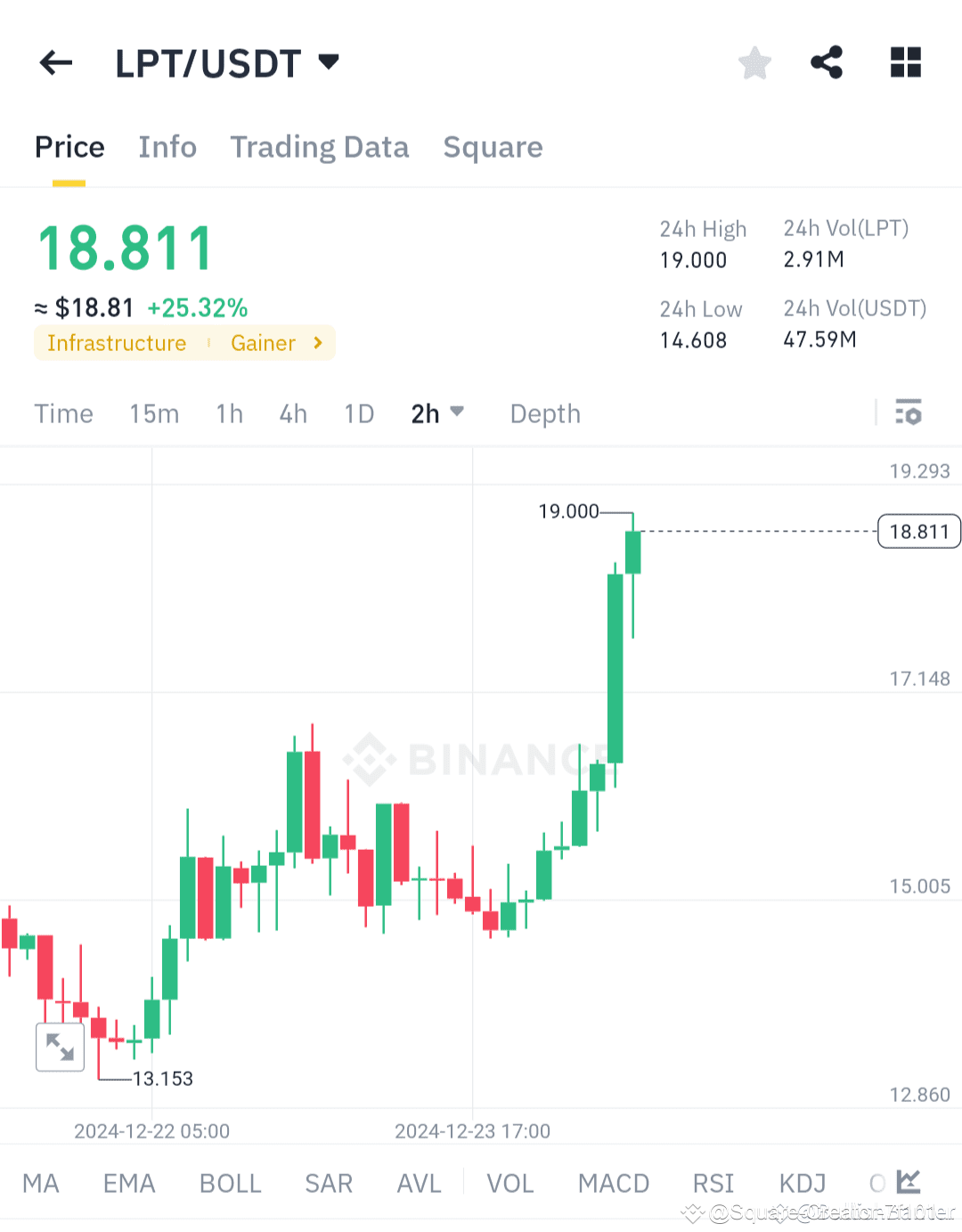Image resolution: width=962 pixels, height=1232 pixels.
Task: Open the Info tab
Action: pyautogui.click(x=167, y=147)
